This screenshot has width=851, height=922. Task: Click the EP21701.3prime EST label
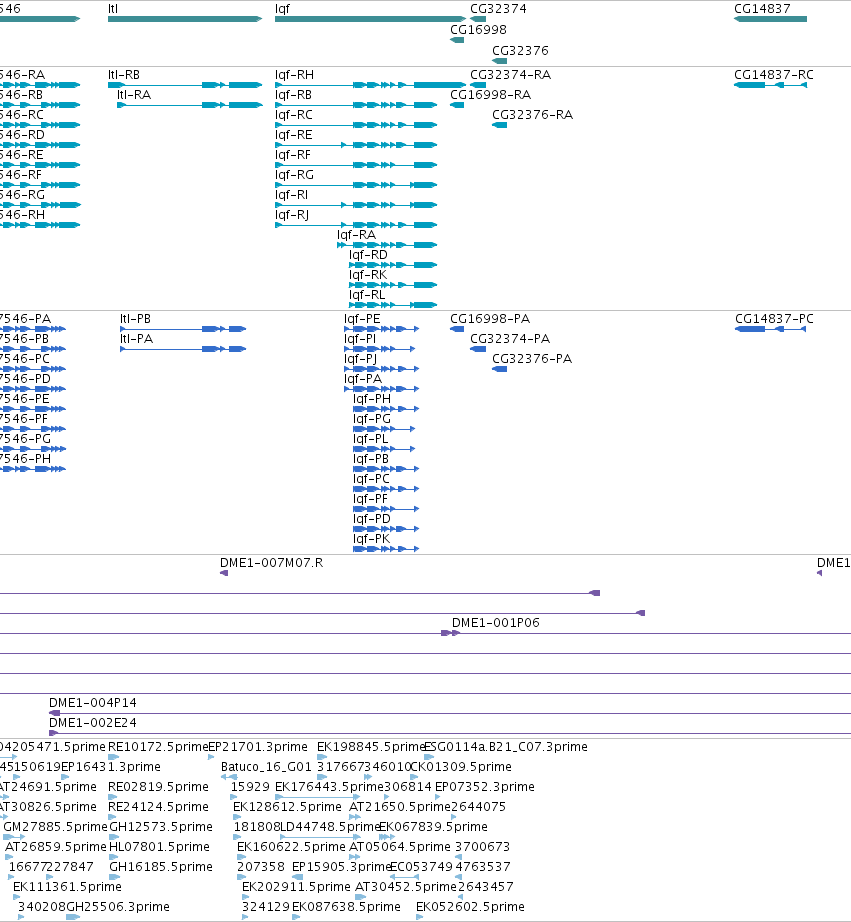[258, 747]
